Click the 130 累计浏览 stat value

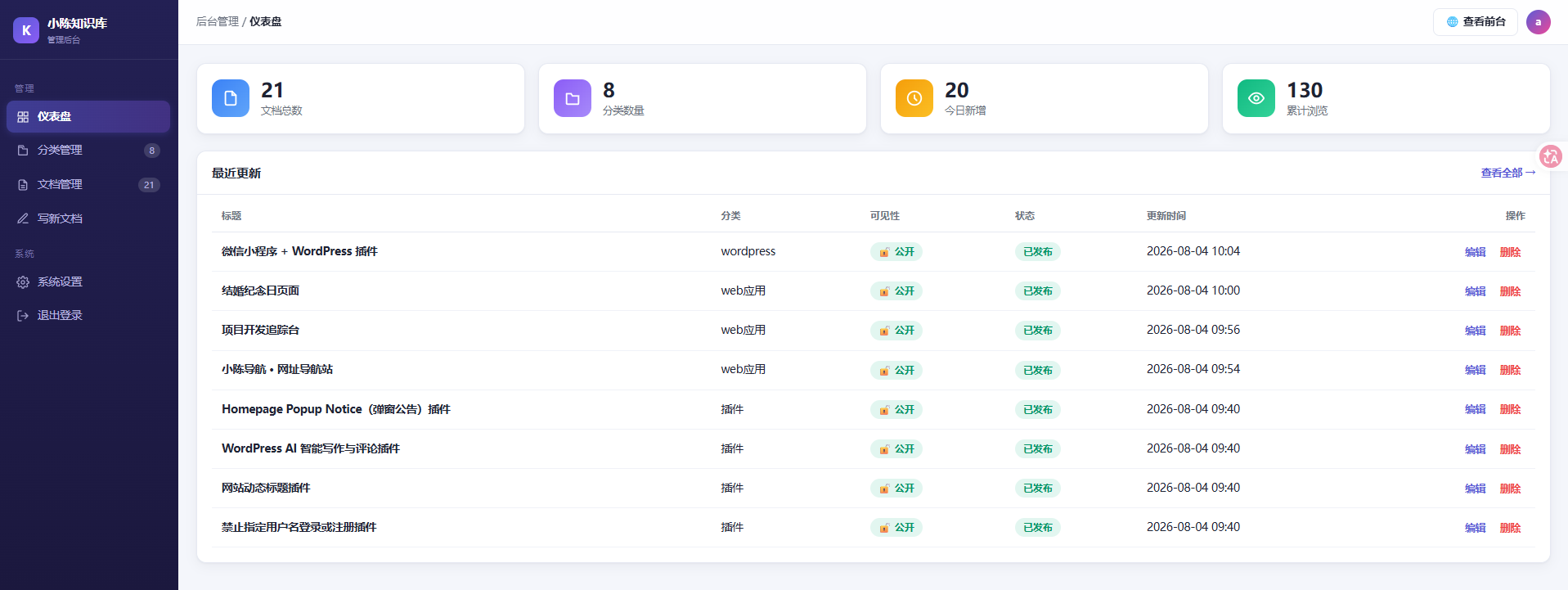point(1305,90)
